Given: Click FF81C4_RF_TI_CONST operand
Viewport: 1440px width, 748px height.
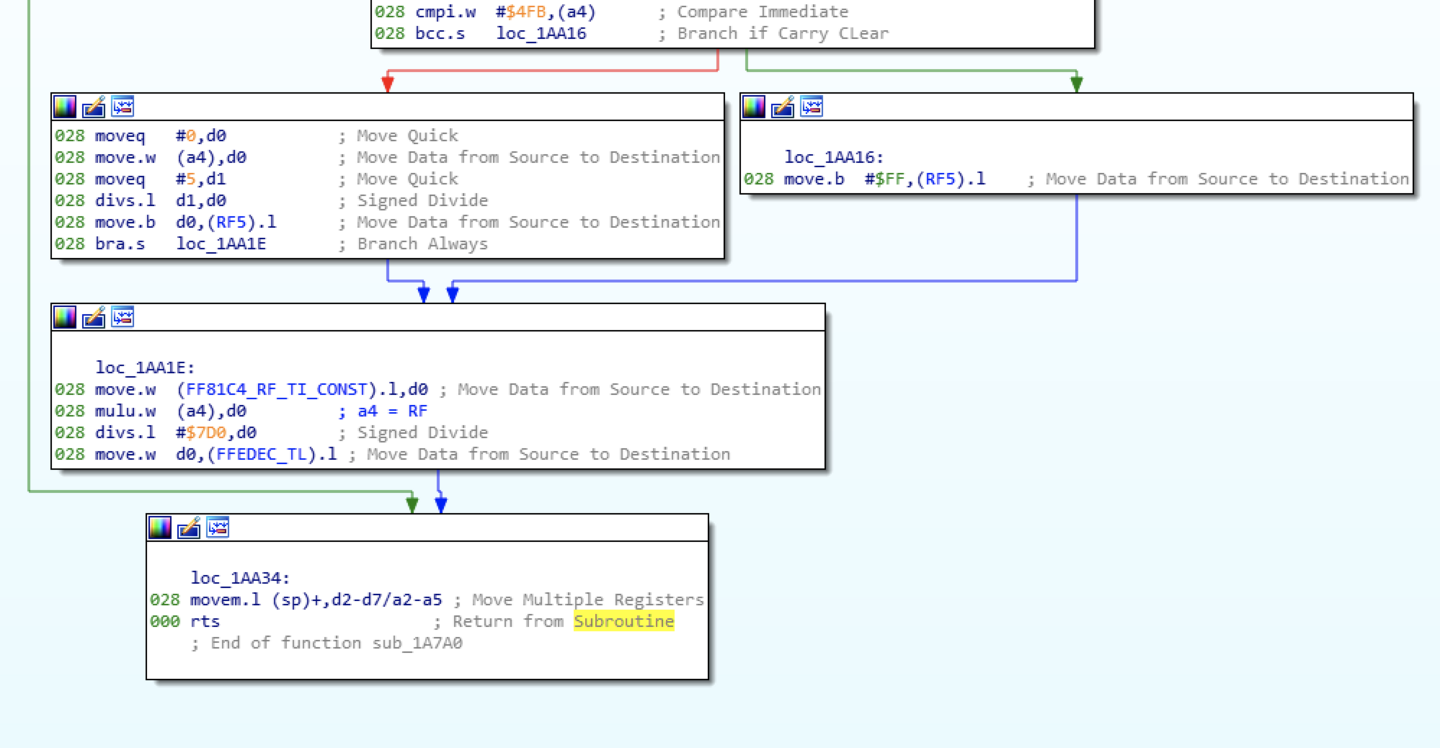Looking at the screenshot, I should point(277,389).
